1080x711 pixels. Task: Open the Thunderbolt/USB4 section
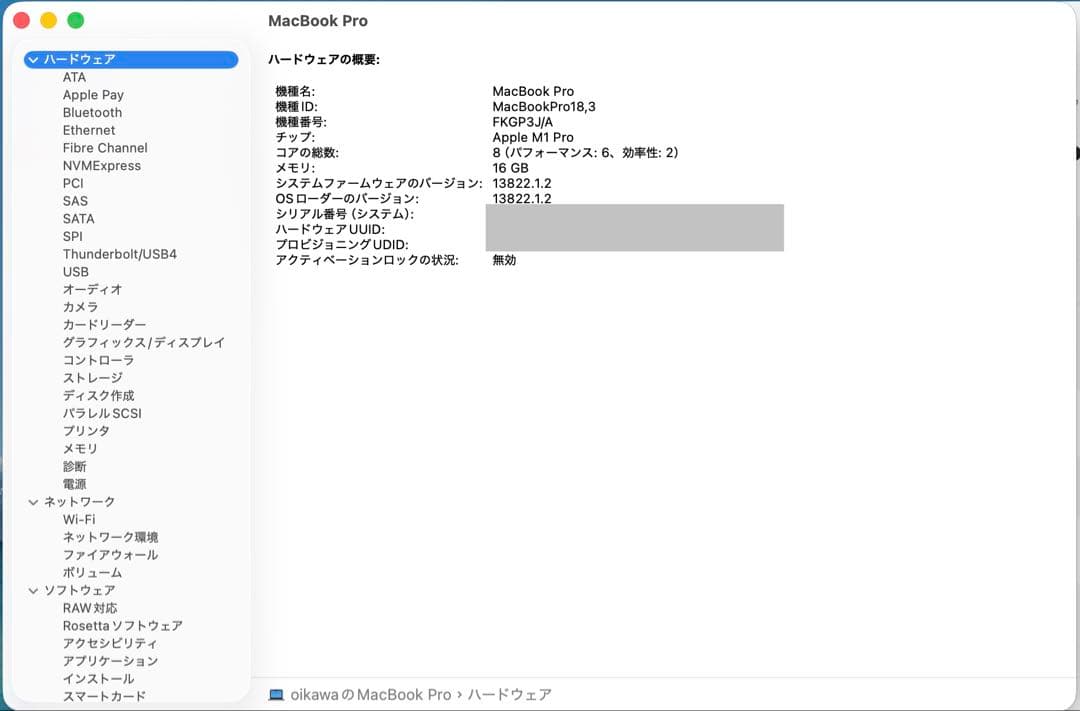pyautogui.click(x=120, y=254)
